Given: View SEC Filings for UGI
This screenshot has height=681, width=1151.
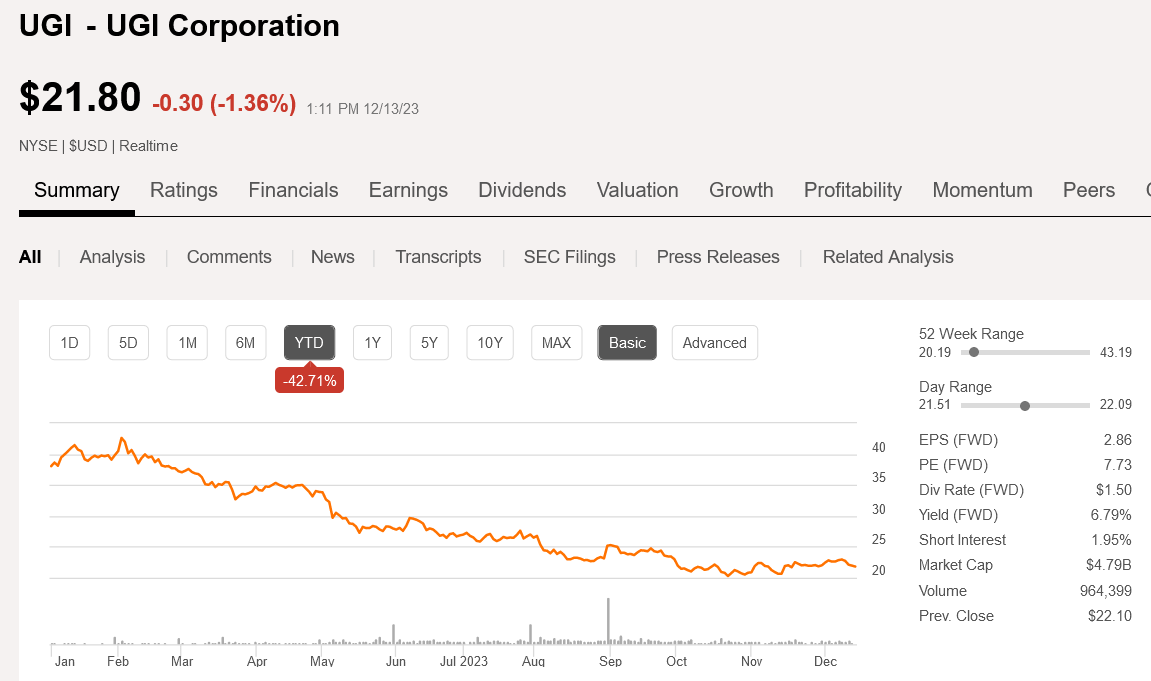Looking at the screenshot, I should 569,257.
